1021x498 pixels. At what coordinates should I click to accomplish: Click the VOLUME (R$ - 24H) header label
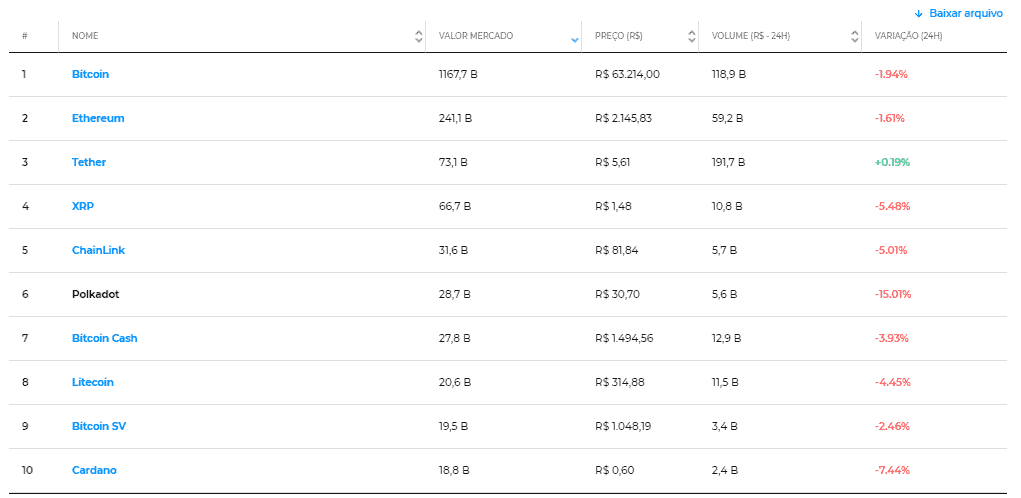[751, 36]
